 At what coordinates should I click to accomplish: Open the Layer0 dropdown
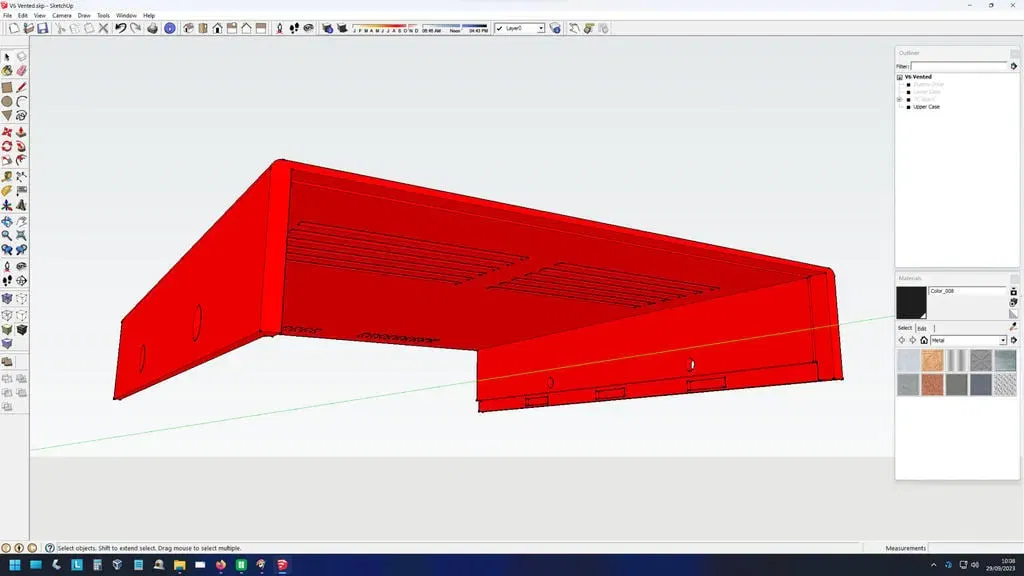click(x=541, y=28)
